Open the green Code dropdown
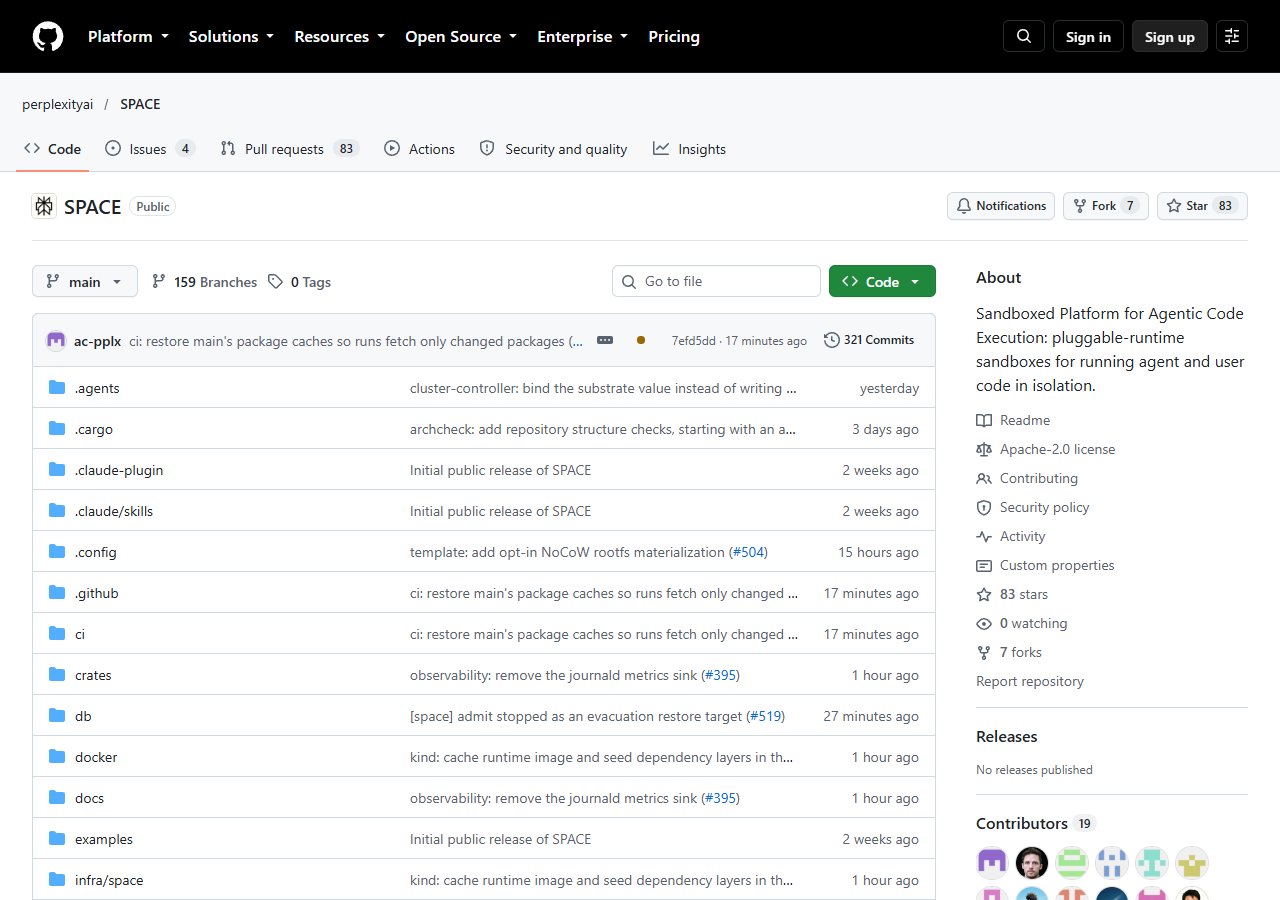The image size is (1280, 900). point(882,282)
